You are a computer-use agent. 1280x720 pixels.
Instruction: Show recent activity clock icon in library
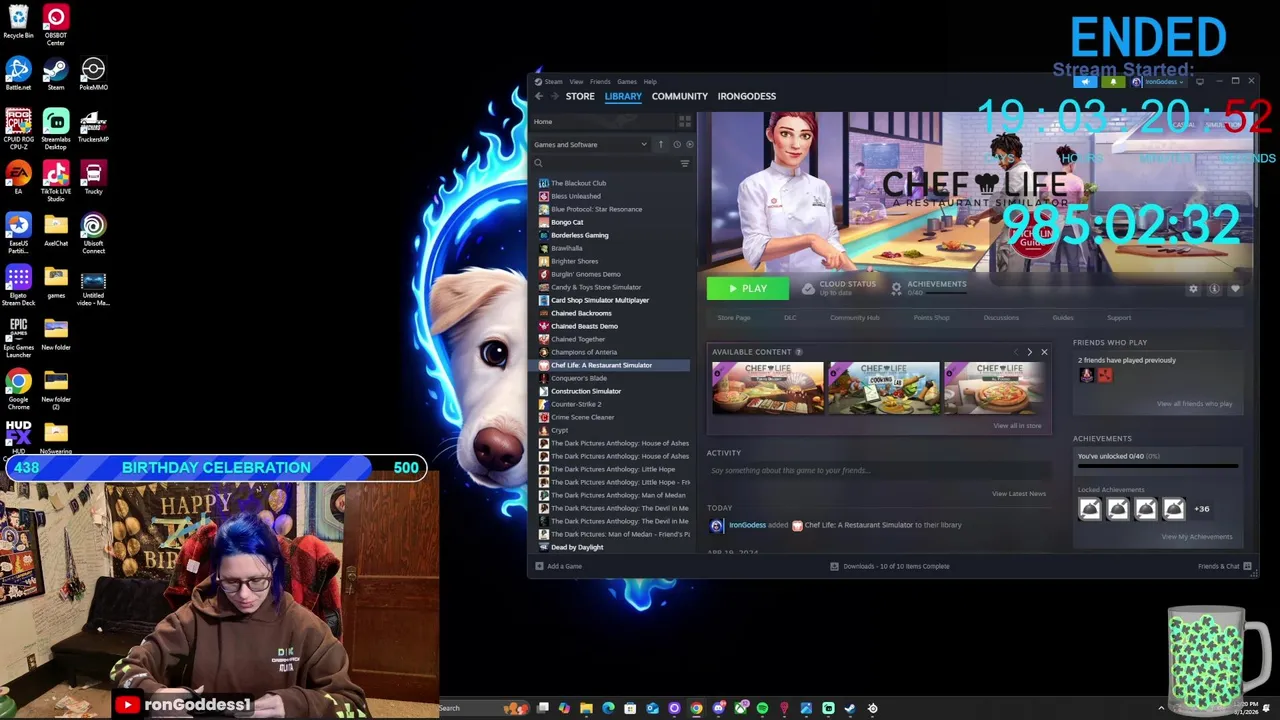click(677, 144)
